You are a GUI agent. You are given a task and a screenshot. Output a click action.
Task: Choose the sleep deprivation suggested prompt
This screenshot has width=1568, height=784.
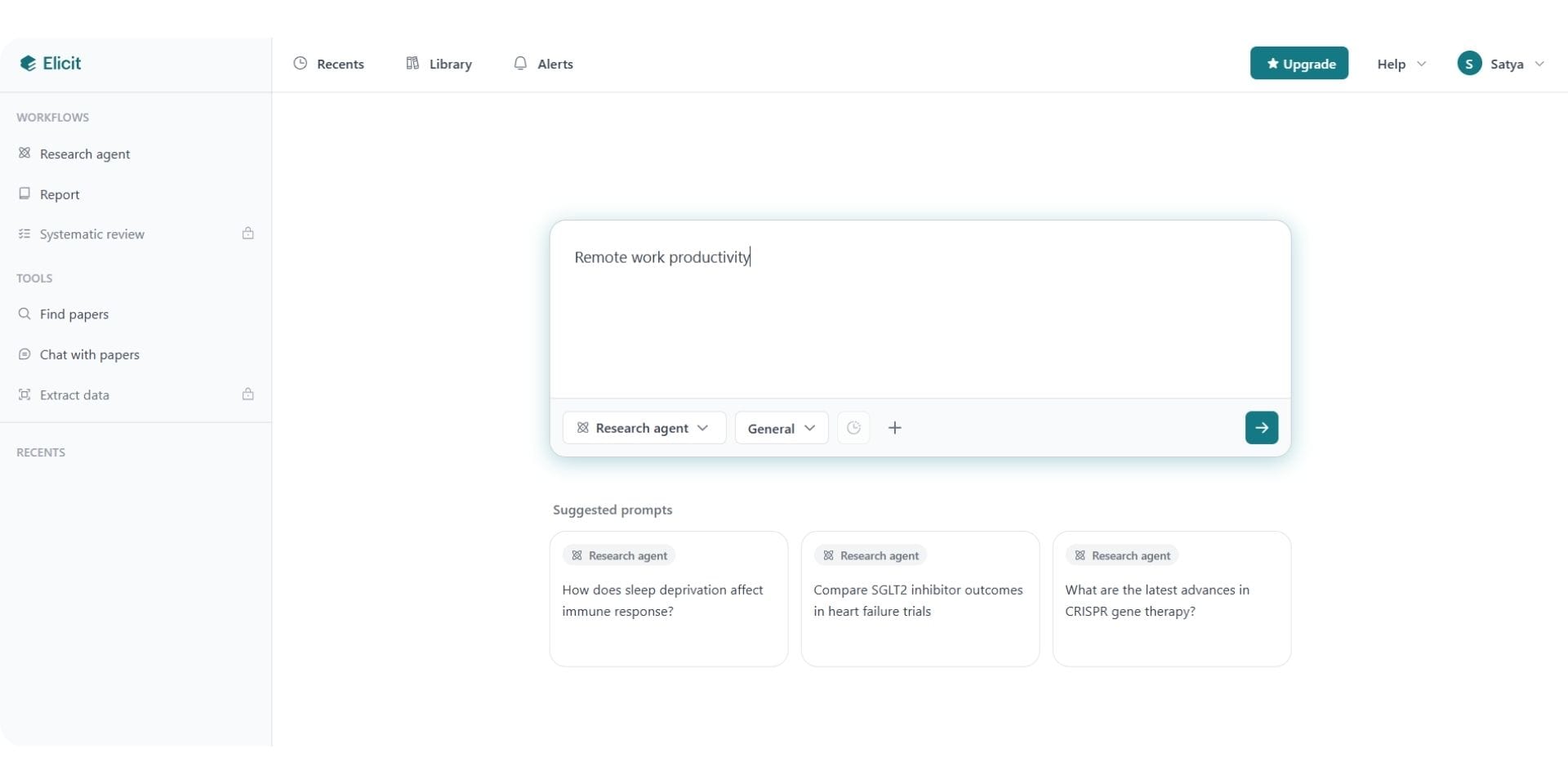pos(668,599)
